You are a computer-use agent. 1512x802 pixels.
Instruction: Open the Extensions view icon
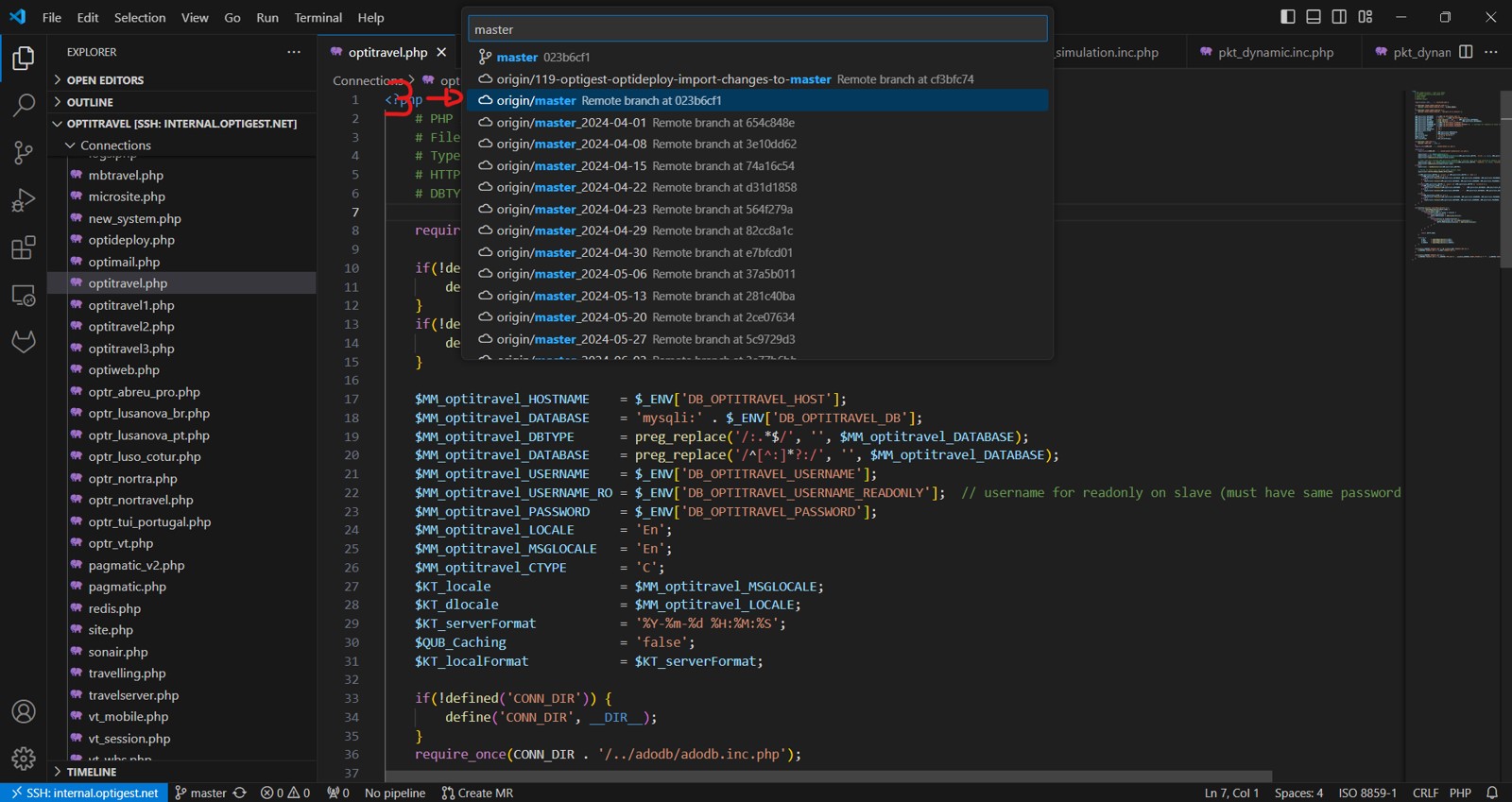24,247
